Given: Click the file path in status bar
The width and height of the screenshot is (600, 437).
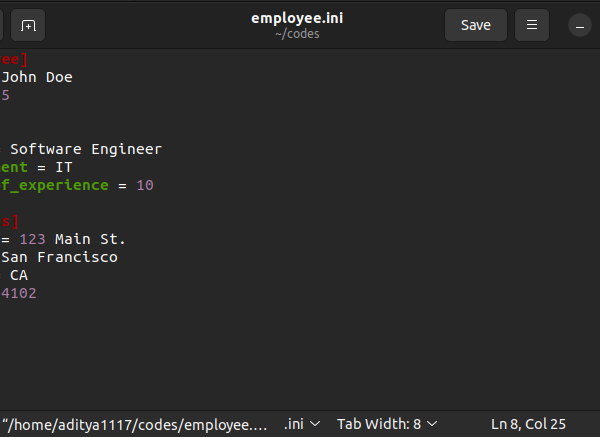Looking at the screenshot, I should click(x=134, y=425).
